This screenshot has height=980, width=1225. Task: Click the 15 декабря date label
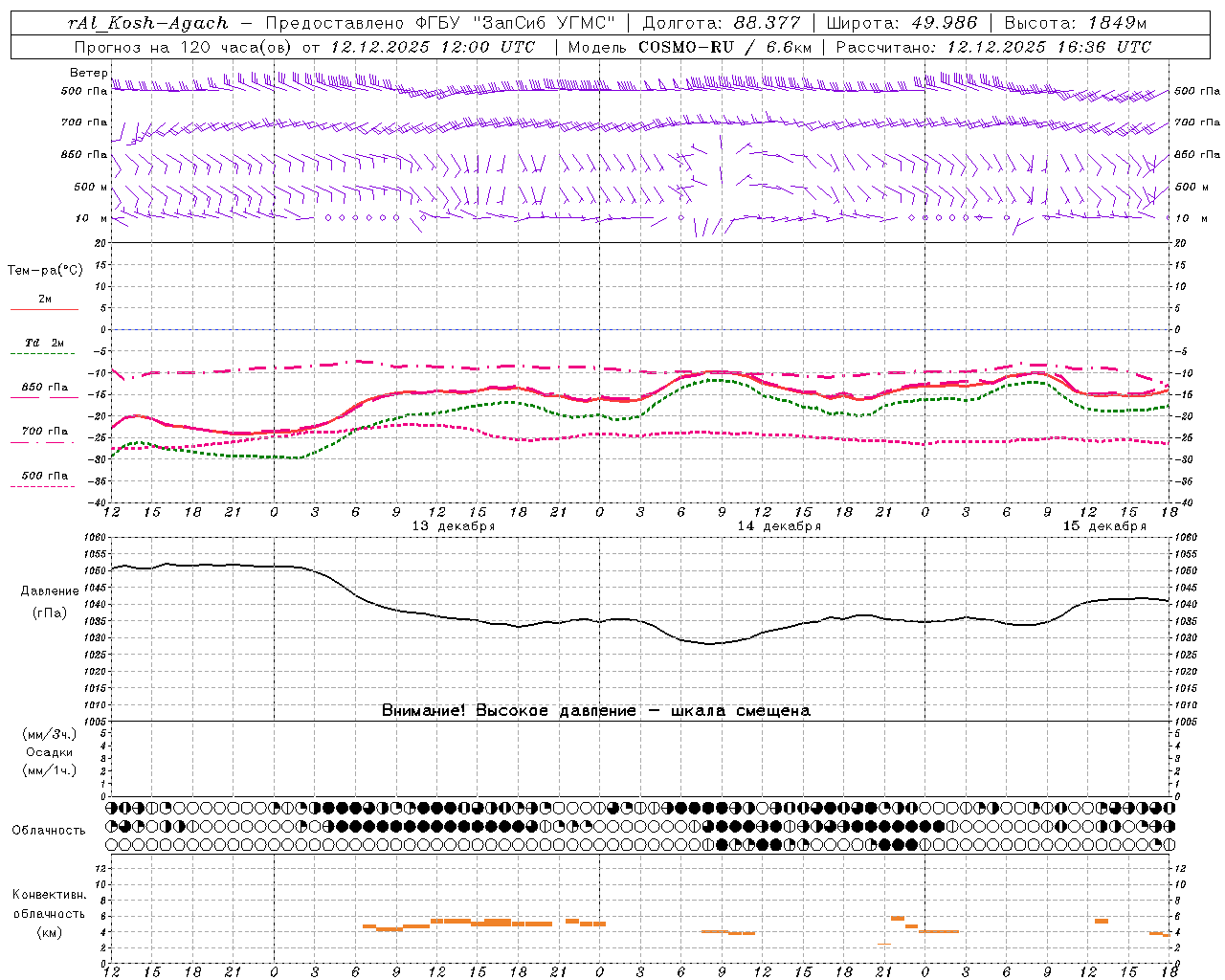pyautogui.click(x=1104, y=526)
